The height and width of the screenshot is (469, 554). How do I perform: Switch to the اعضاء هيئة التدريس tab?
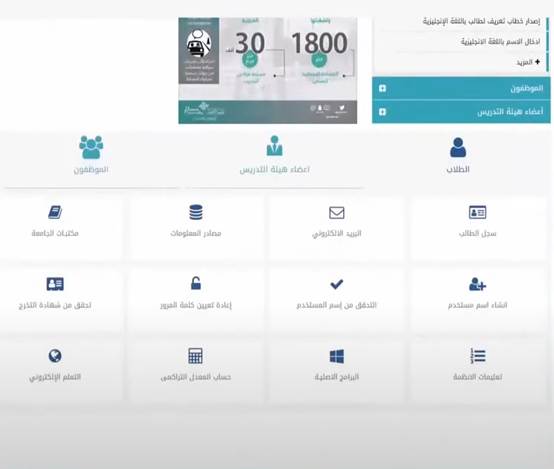pyautogui.click(x=275, y=155)
